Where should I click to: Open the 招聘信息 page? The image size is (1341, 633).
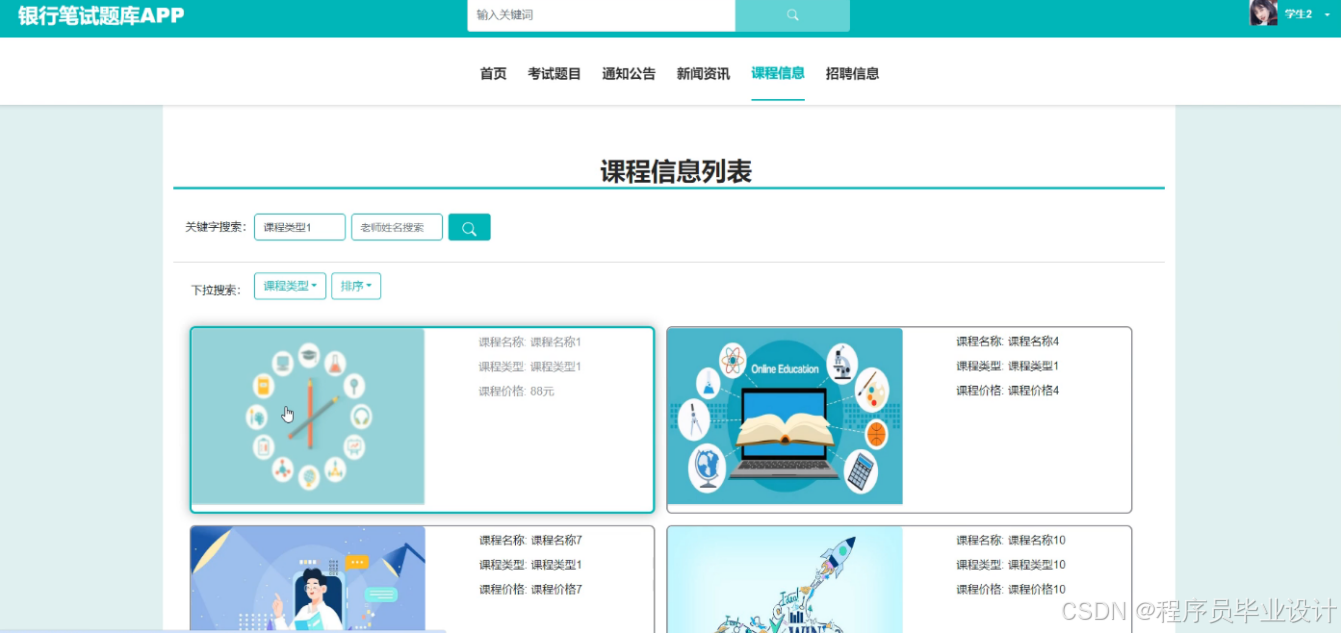pyautogui.click(x=851, y=72)
